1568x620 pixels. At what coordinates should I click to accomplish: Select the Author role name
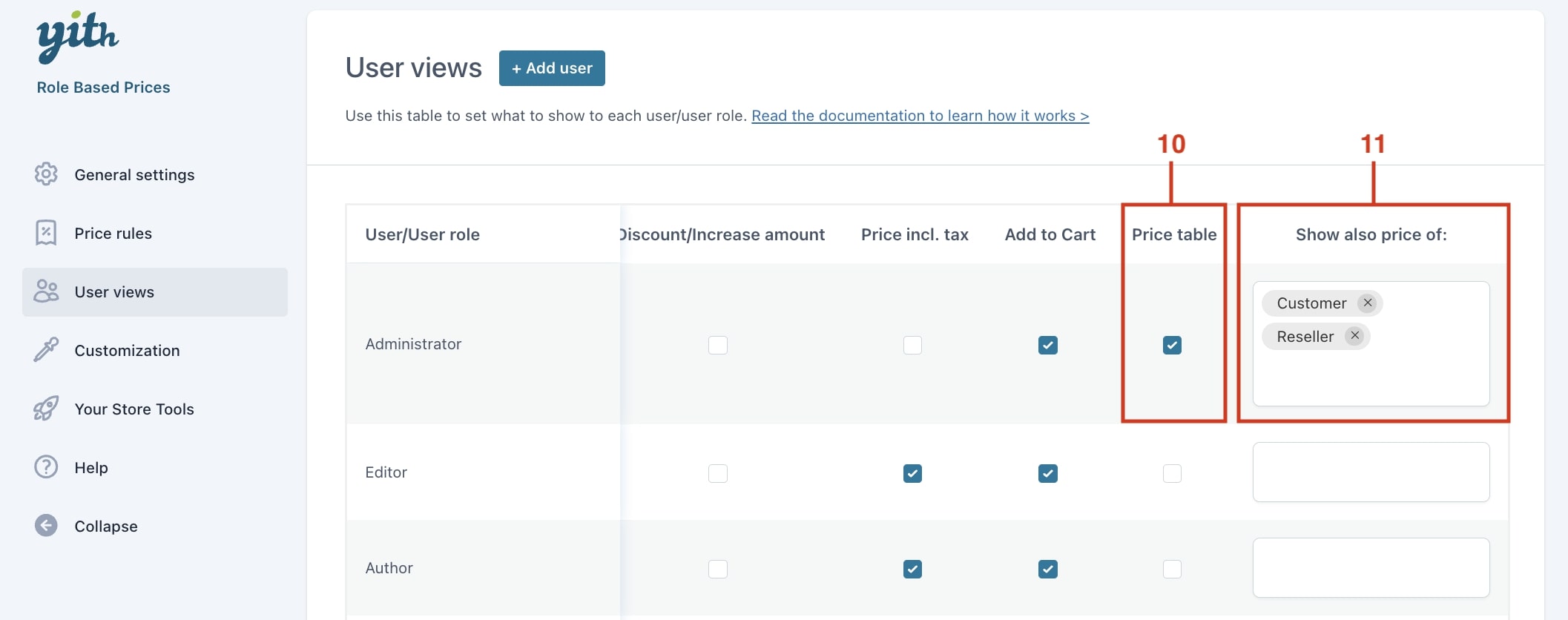pos(389,568)
